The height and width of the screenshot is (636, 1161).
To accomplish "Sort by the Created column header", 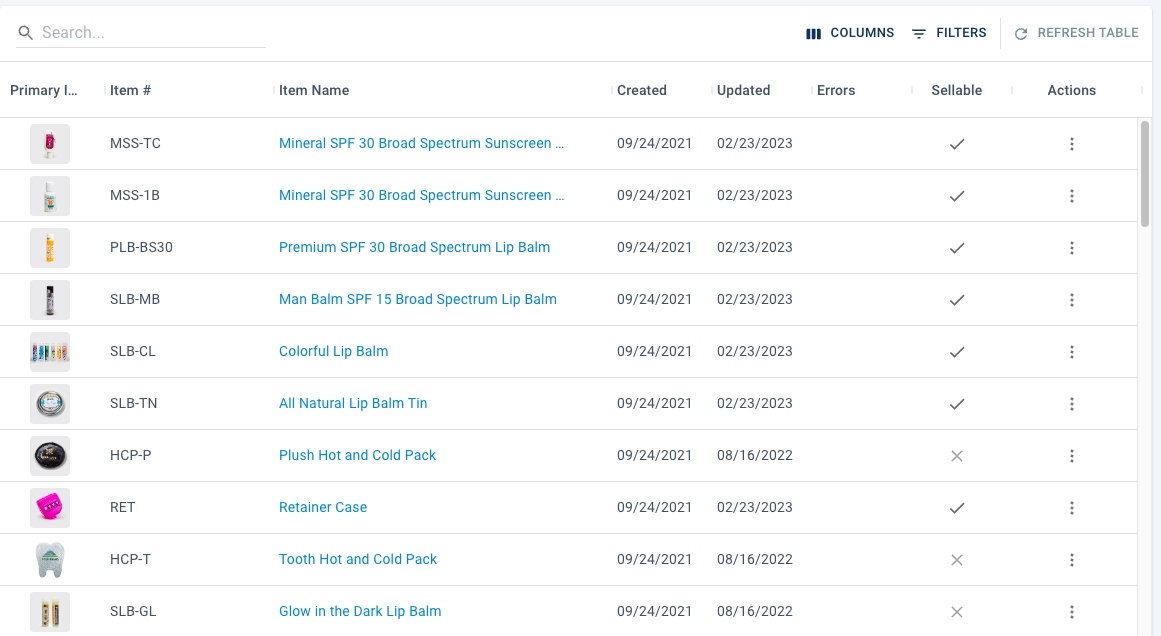I will tap(641, 90).
